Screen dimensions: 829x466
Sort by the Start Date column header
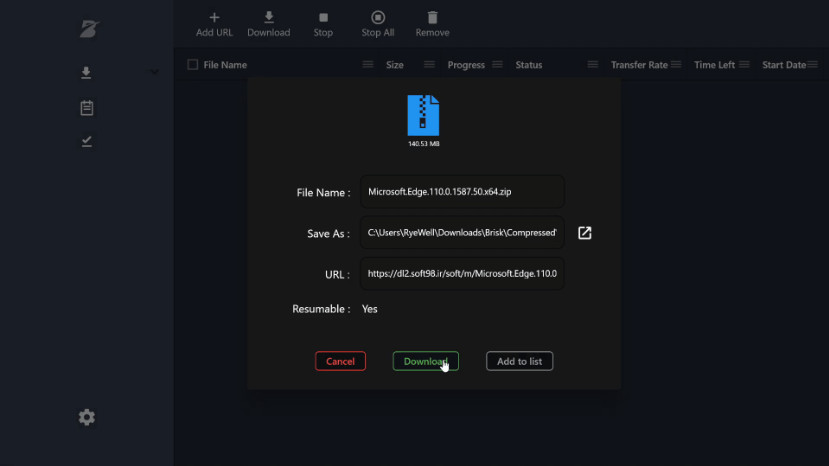pos(784,65)
